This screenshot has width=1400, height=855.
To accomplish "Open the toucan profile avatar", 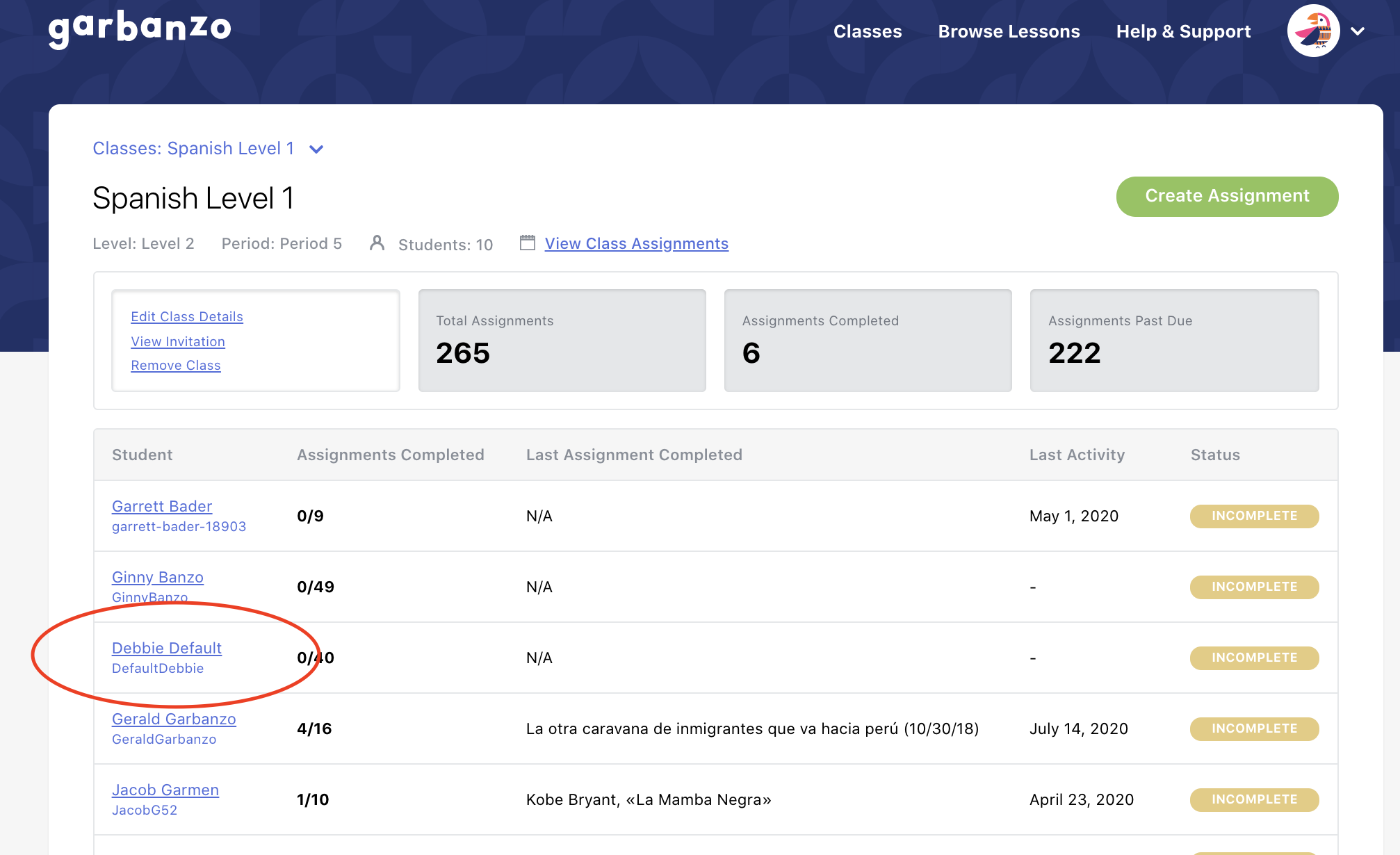I will click(1312, 31).
